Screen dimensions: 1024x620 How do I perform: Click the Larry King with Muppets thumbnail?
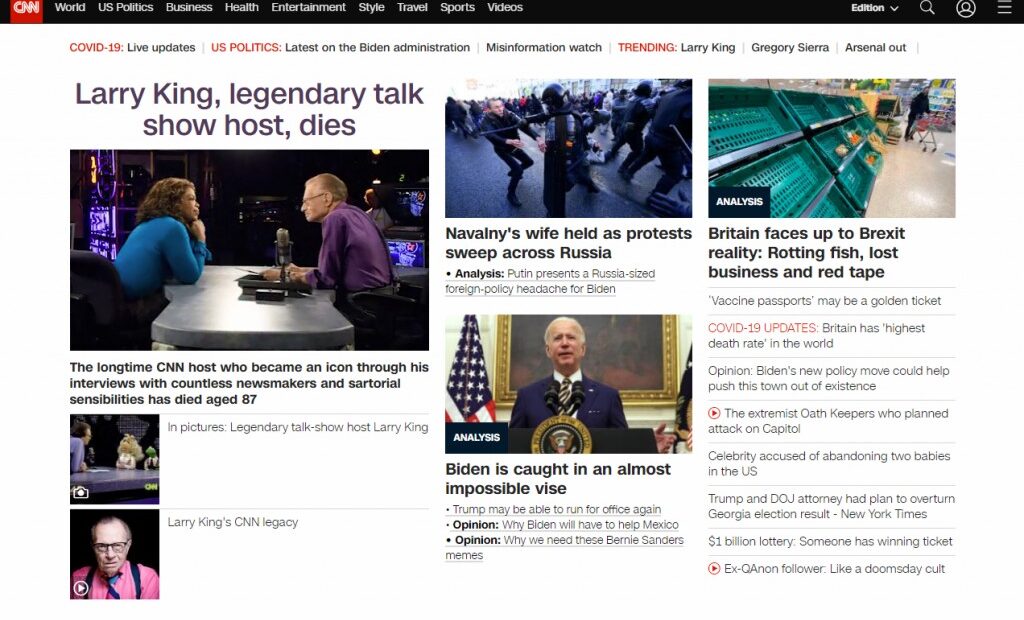pyautogui.click(x=114, y=459)
